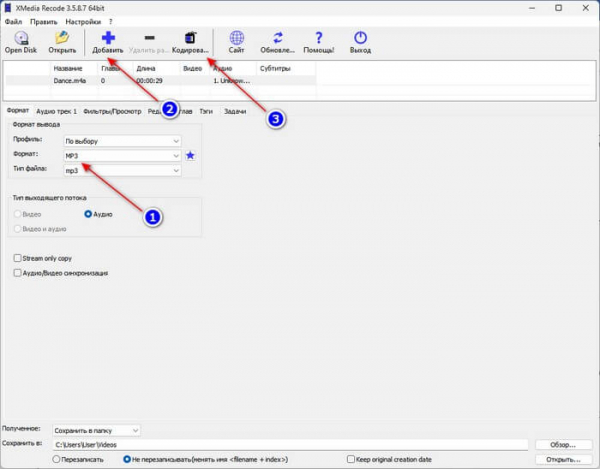Click the Open Disk toolbar icon
This screenshot has height=469, width=600.
point(21,38)
